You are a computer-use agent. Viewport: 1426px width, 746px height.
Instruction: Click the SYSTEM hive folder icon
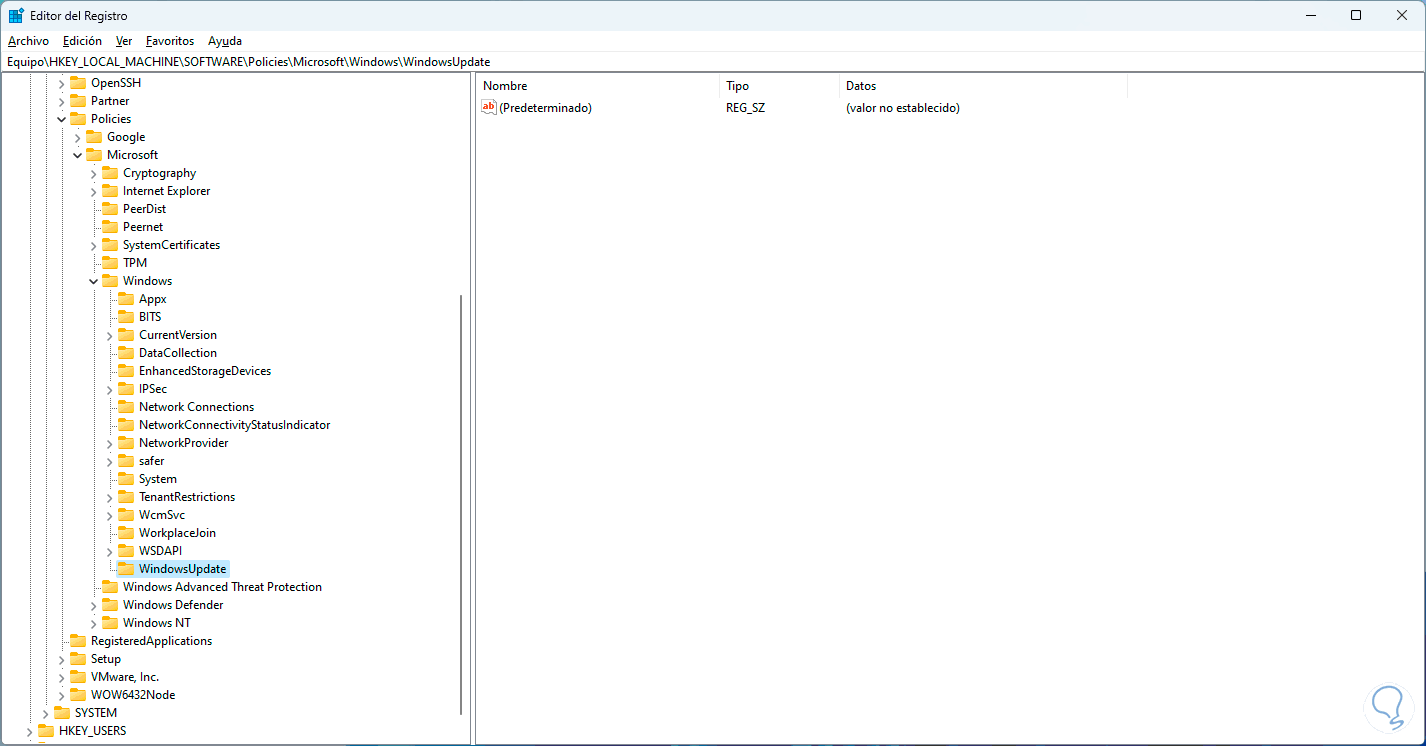pyautogui.click(x=62, y=713)
